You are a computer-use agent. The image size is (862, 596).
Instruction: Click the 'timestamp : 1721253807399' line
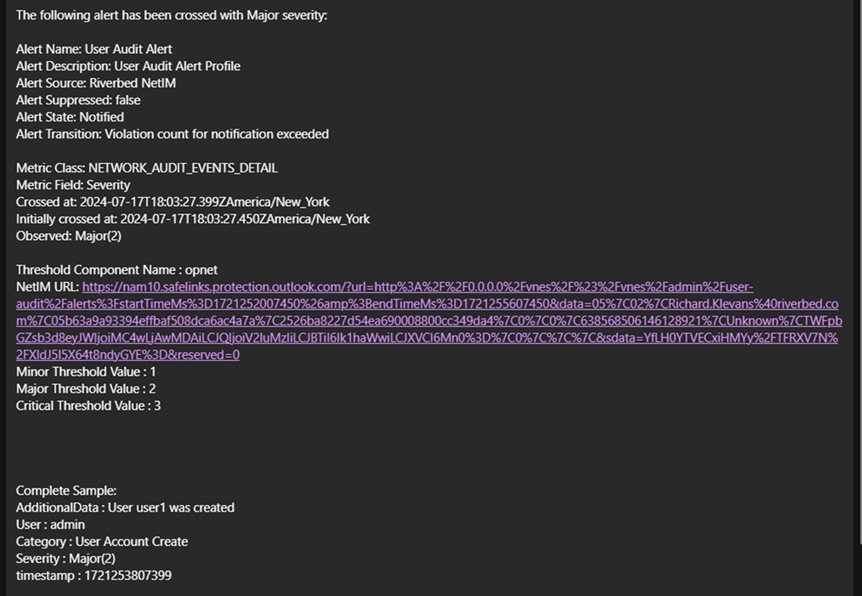tap(93, 576)
